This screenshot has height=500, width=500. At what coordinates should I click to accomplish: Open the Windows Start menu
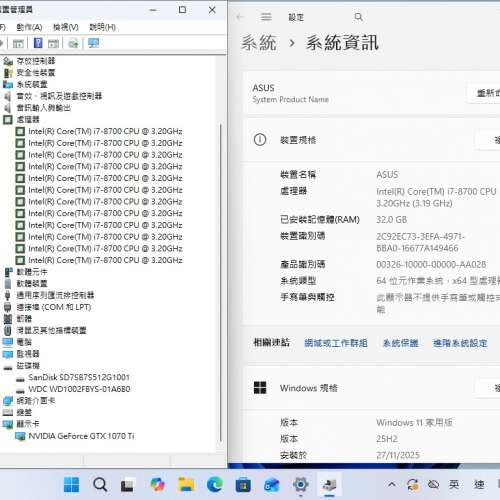71,485
